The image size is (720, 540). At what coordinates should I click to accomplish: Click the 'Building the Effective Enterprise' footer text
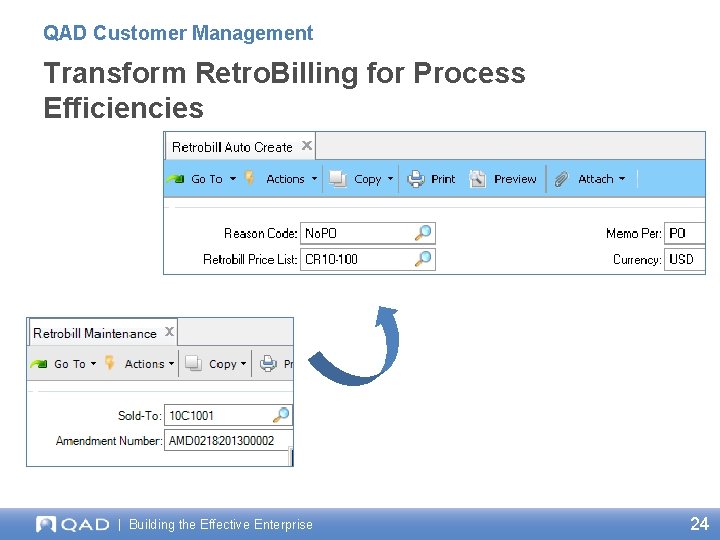pos(221,524)
